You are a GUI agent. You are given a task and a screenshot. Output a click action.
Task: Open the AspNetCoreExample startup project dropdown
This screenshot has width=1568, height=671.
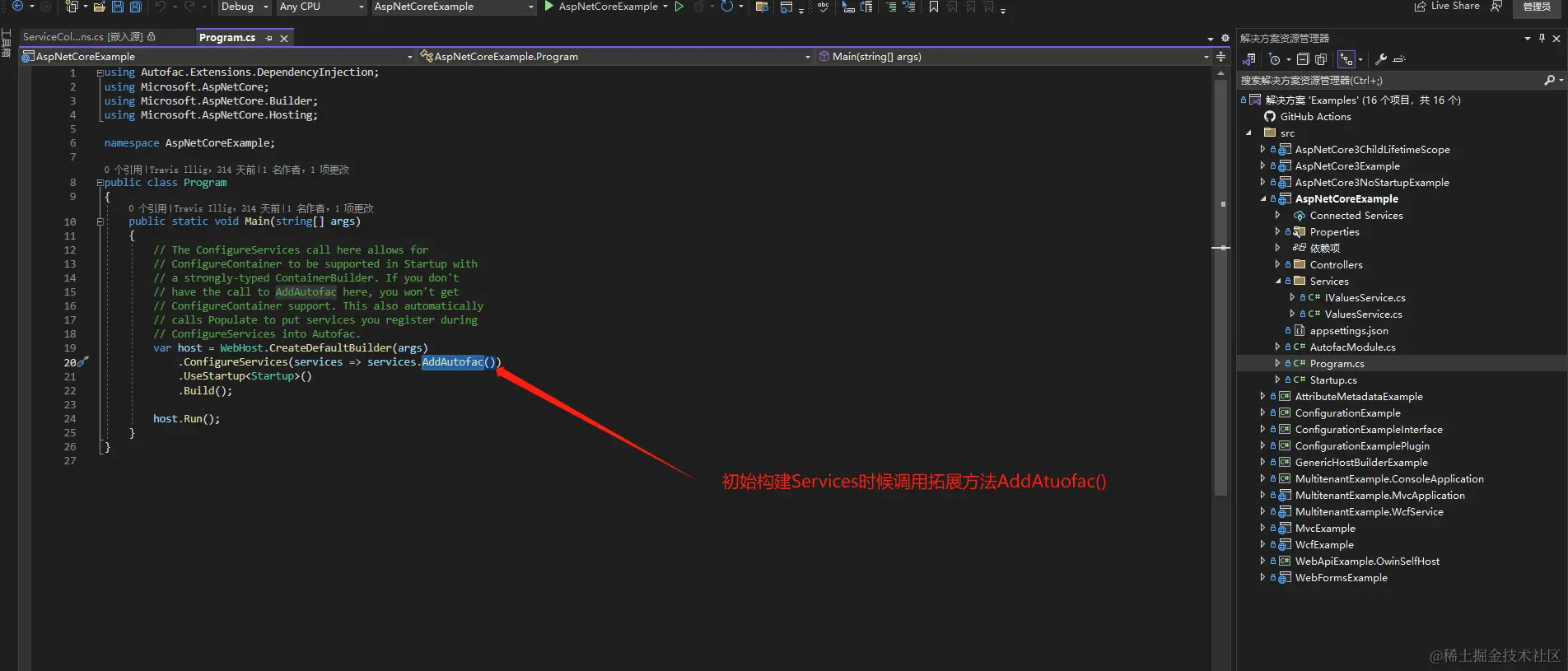click(454, 7)
